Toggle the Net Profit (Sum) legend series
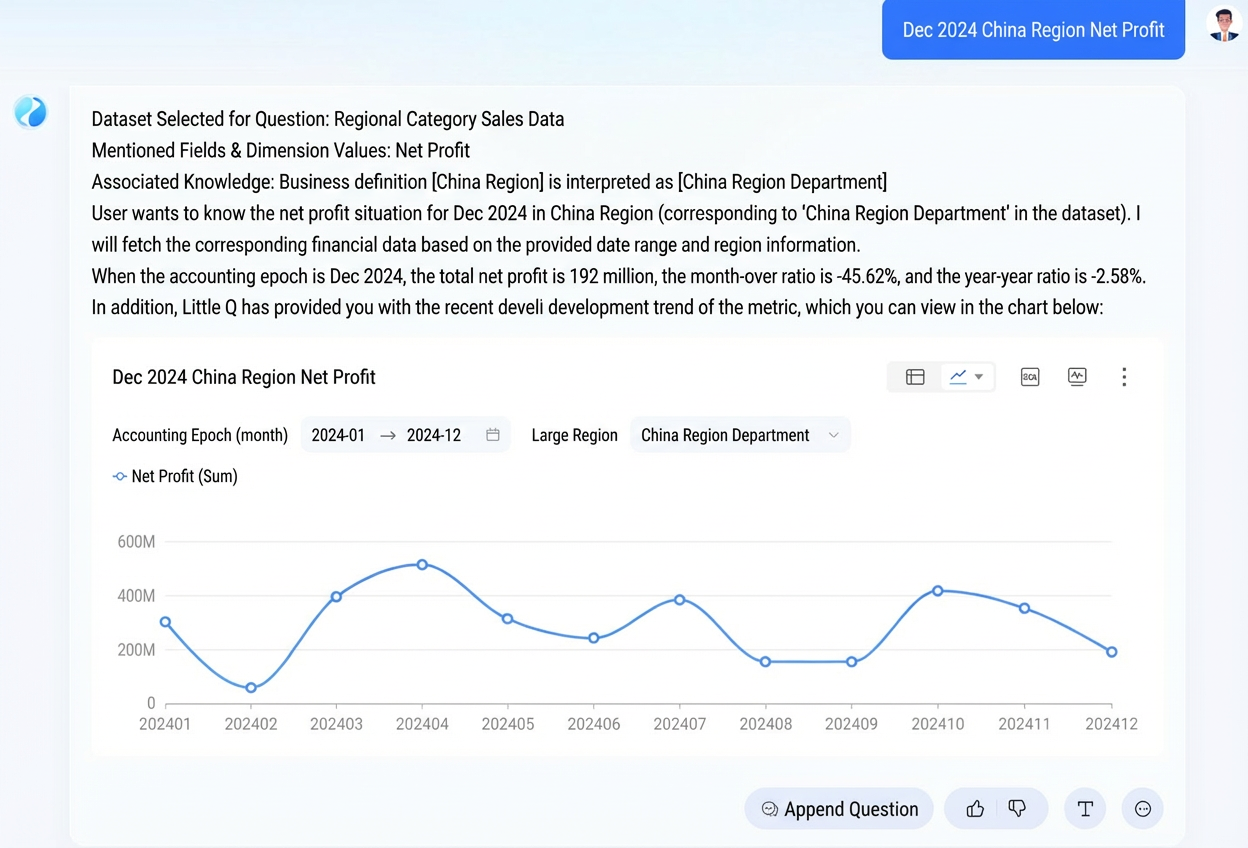This screenshot has height=848, width=1248. 175,477
